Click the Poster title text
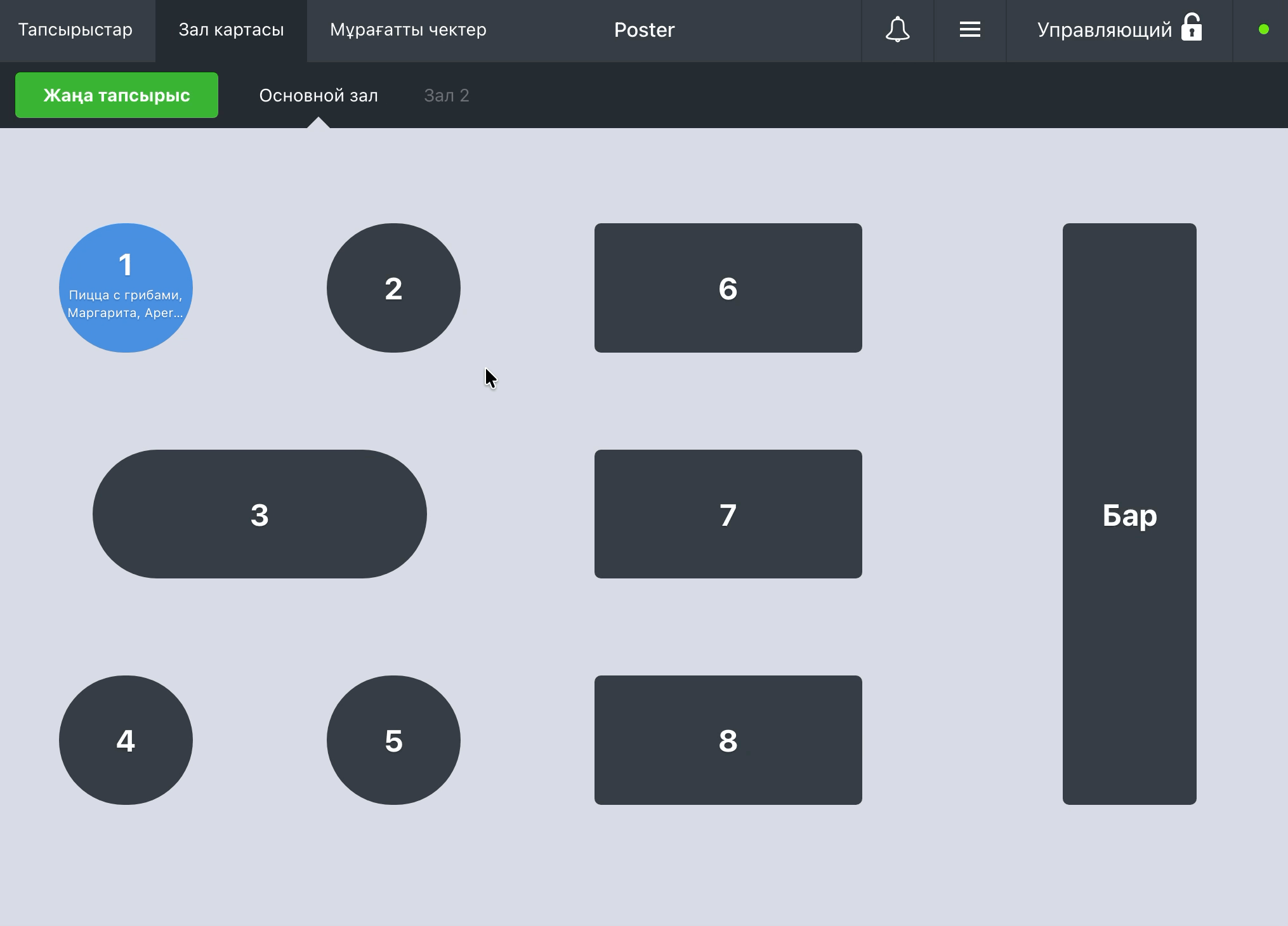Screen dimensions: 1288x926 pyautogui.click(x=644, y=30)
